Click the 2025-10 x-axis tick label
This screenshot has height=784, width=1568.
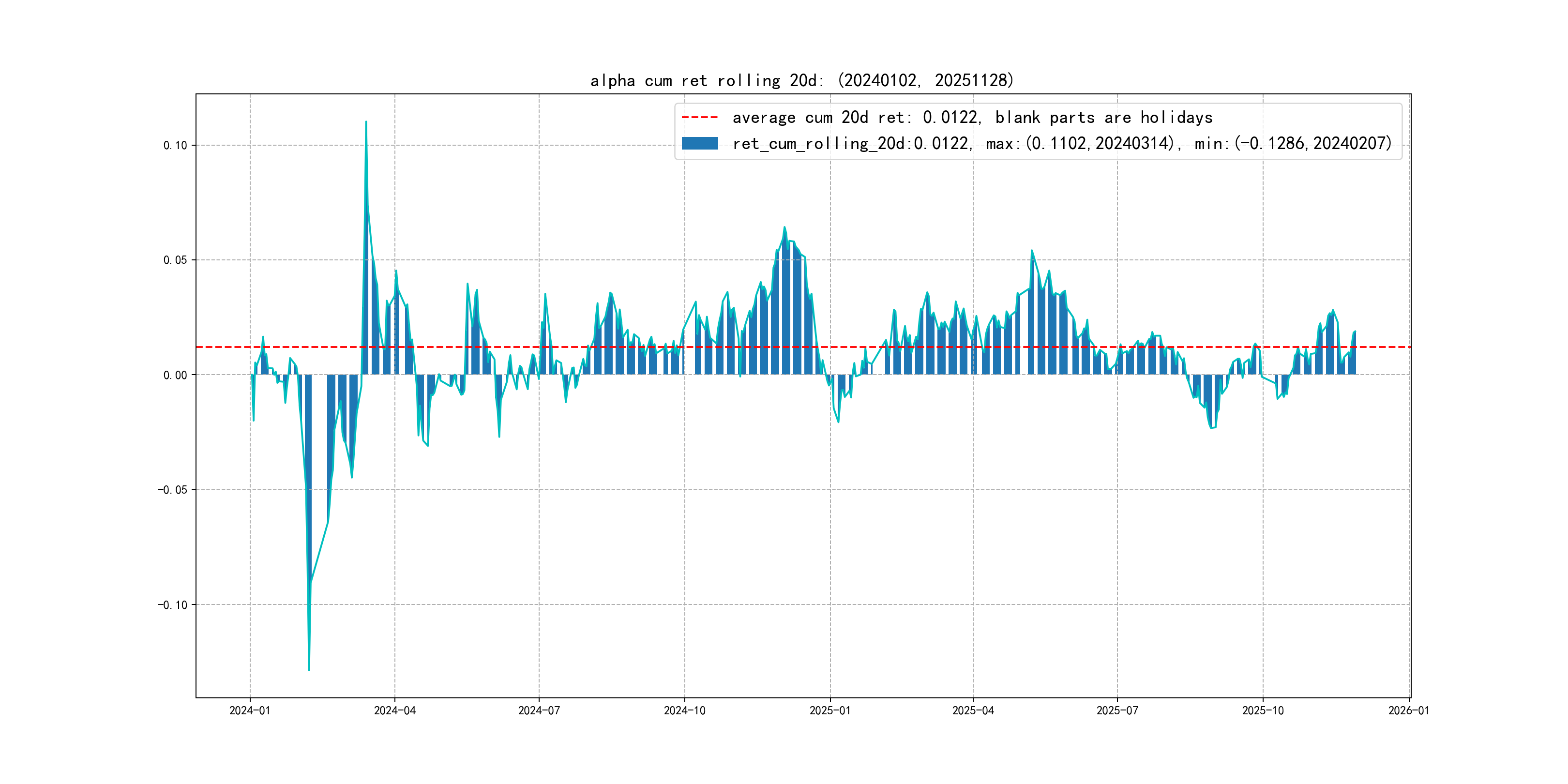tap(1263, 710)
